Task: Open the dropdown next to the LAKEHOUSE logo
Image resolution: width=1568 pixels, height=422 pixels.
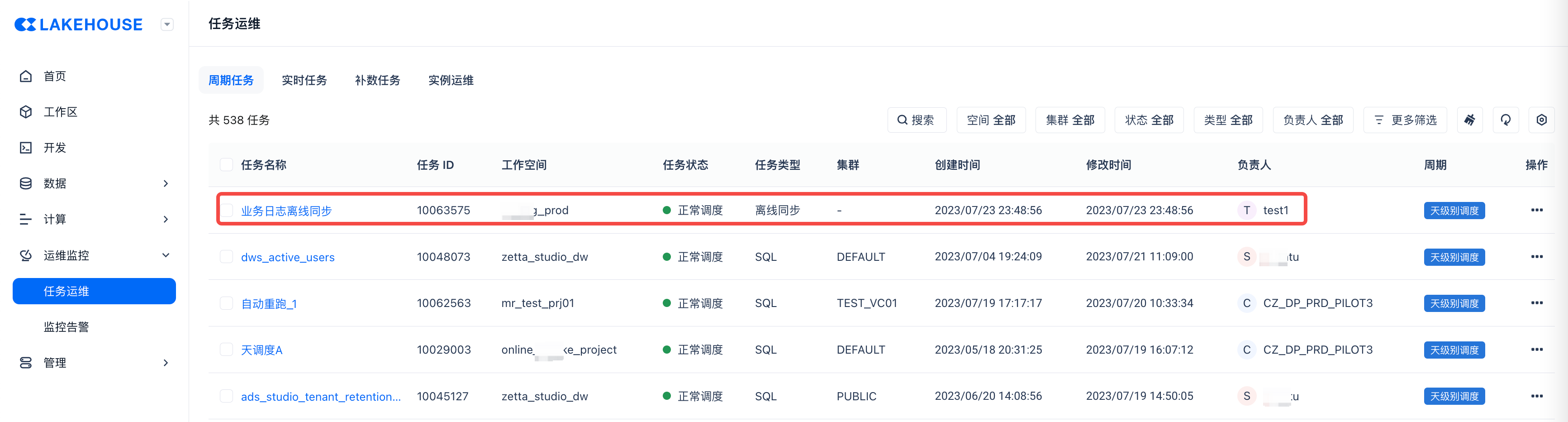Action: [167, 24]
